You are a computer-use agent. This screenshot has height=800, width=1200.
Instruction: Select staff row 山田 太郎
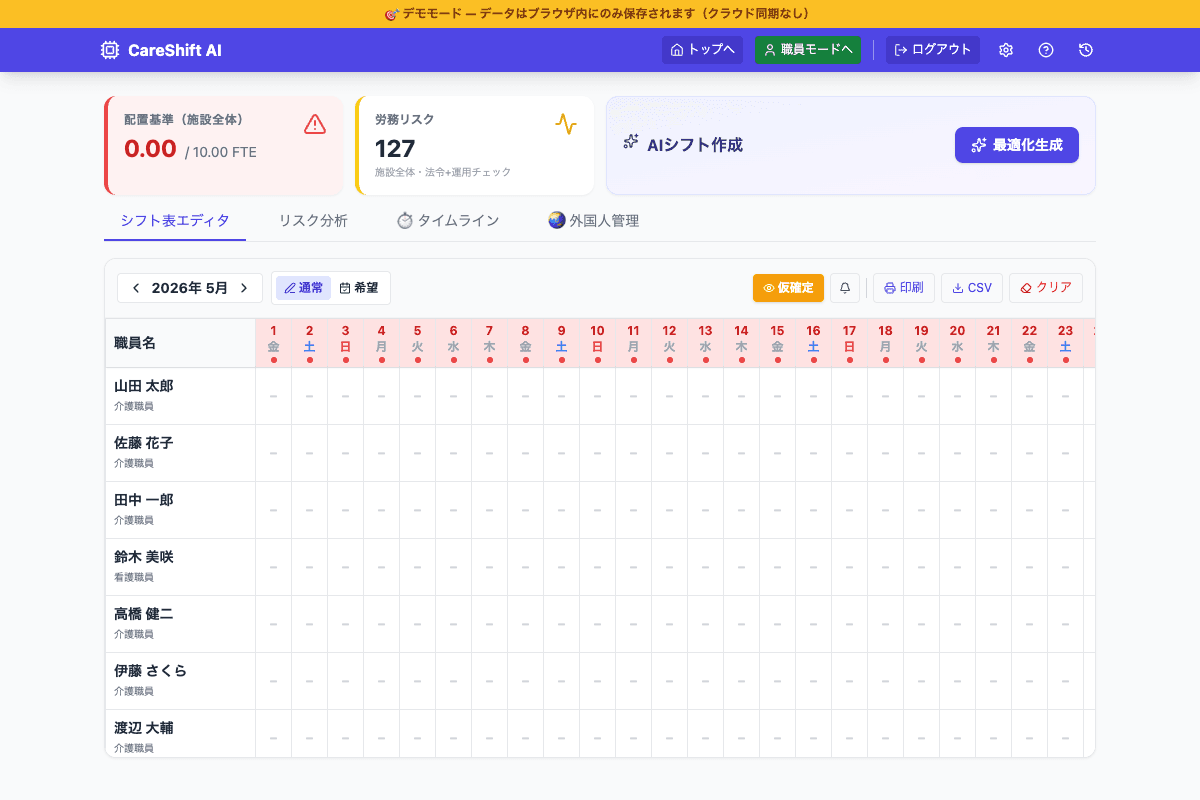pyautogui.click(x=180, y=396)
